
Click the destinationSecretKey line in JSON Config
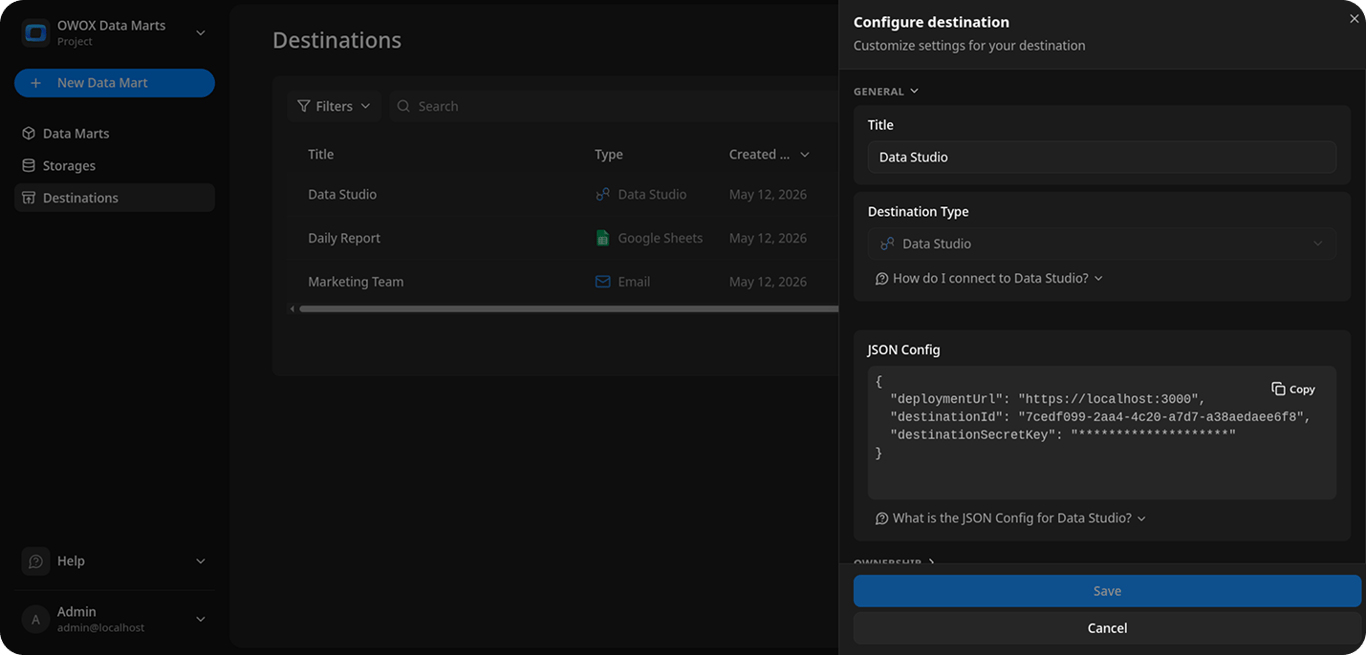[x=1063, y=435]
